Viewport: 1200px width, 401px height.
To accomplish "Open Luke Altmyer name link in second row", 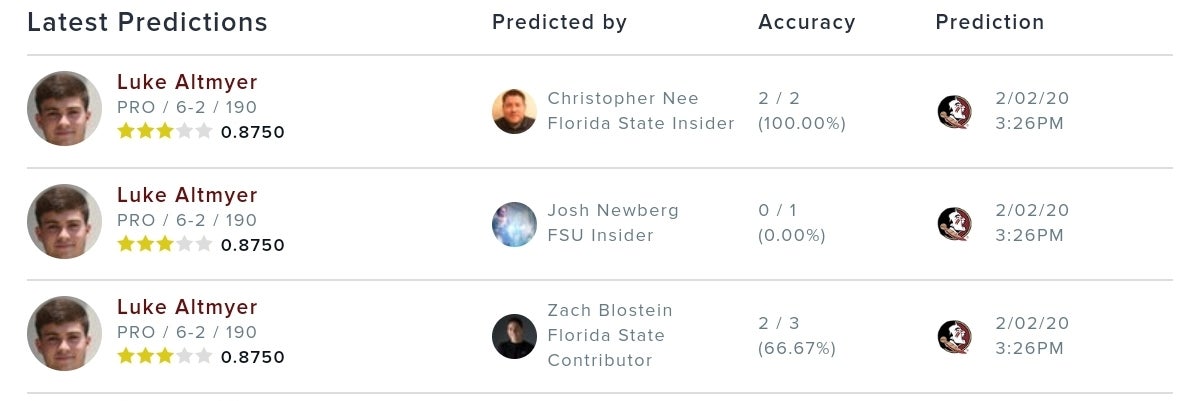I will click(x=187, y=195).
